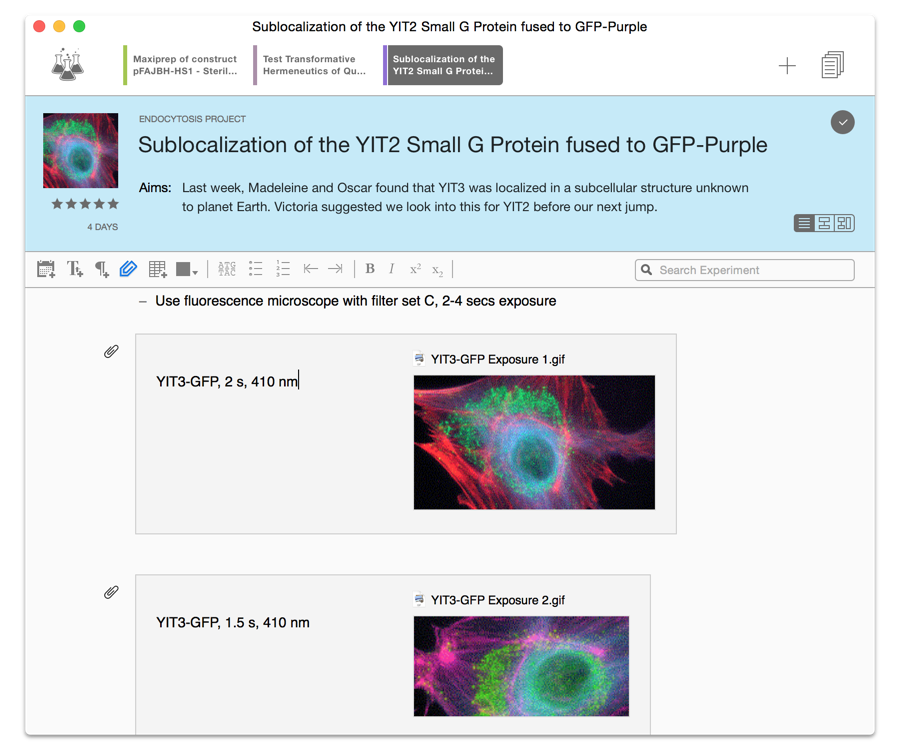Set the experiment star rating
900x750 pixels.
click(85, 204)
